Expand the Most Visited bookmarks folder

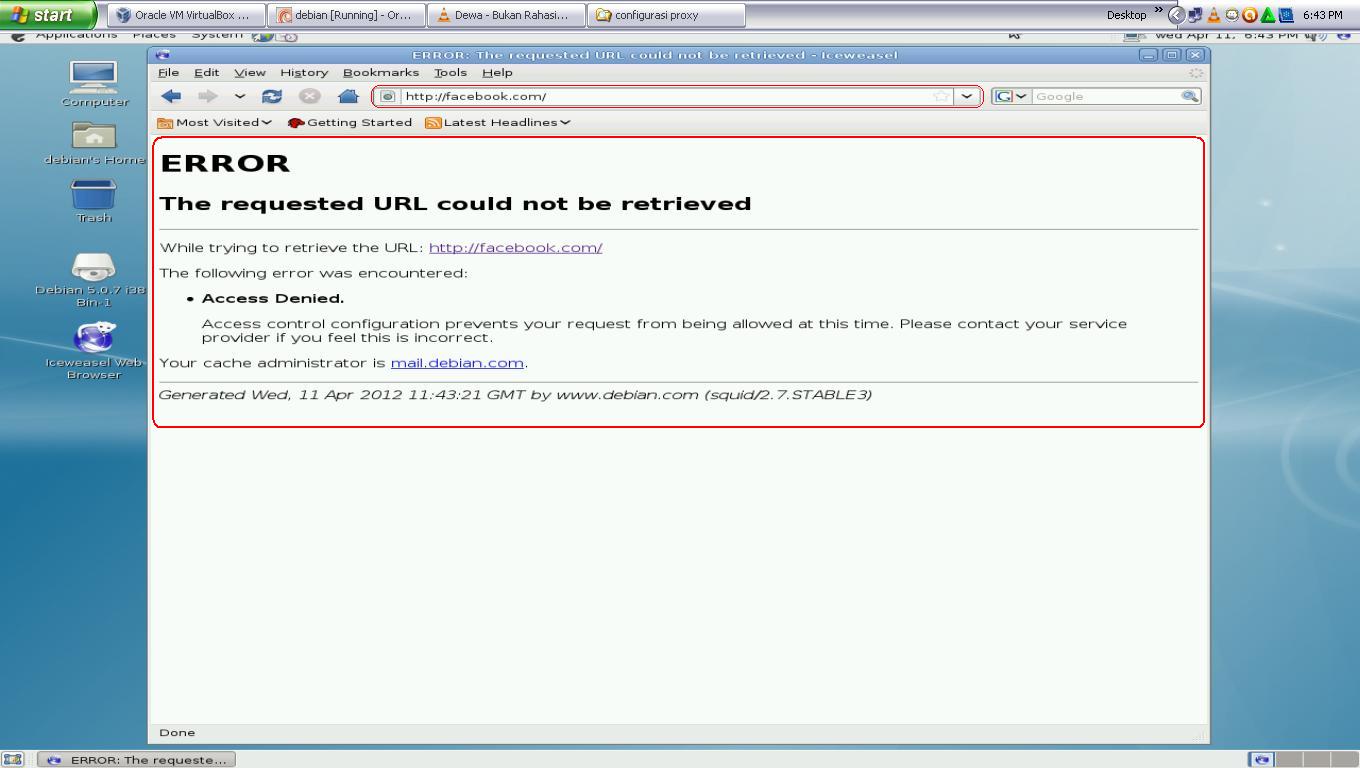[x=215, y=122]
